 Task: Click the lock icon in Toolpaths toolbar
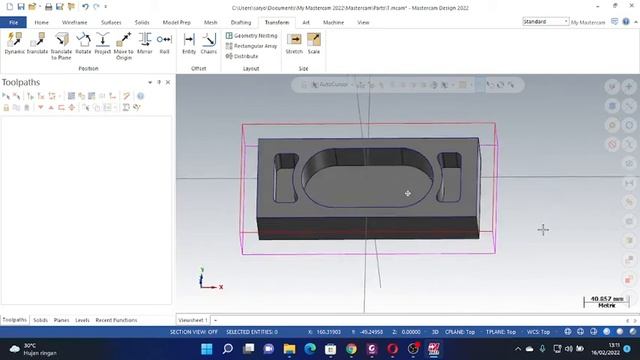(x=6, y=107)
